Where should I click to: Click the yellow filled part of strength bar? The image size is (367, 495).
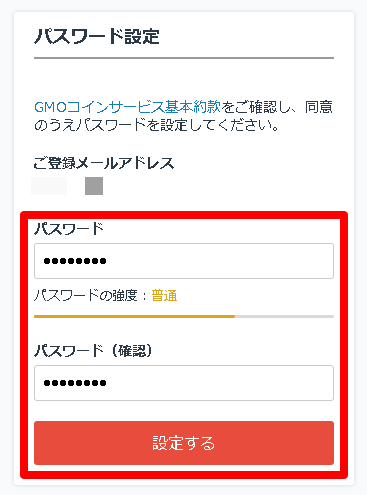(x=134, y=316)
